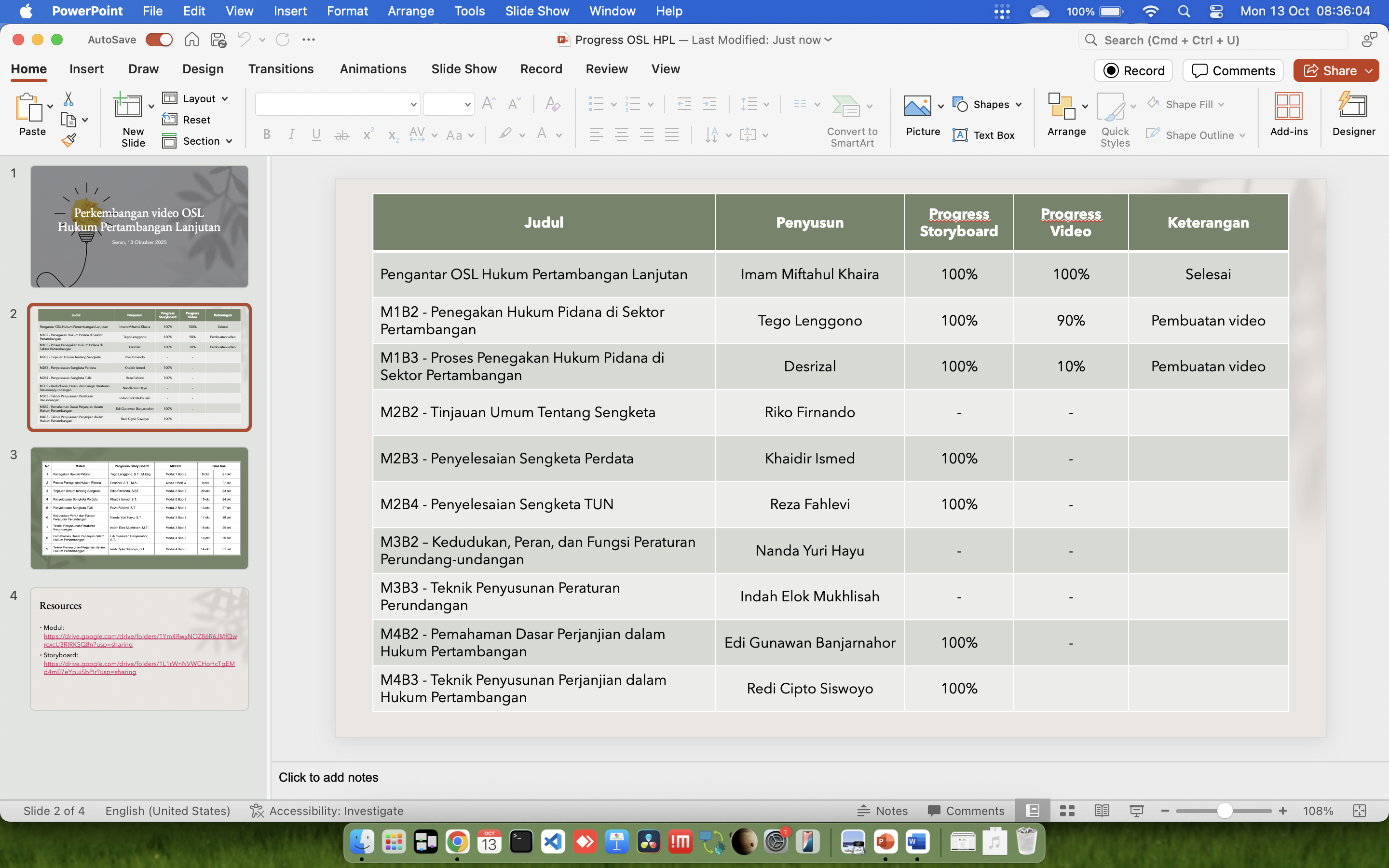Open the Arrange menu in menu bar
This screenshot has height=868, width=1389.
point(410,11)
